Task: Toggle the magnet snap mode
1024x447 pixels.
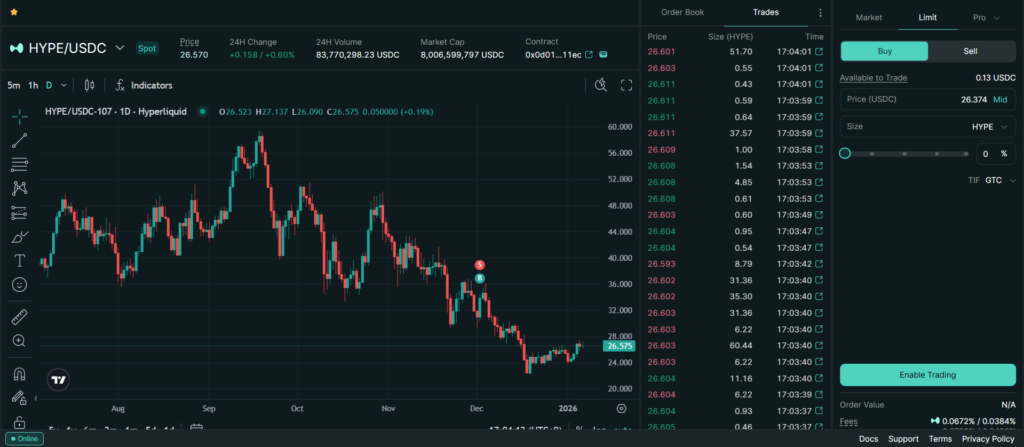Action: (19, 375)
